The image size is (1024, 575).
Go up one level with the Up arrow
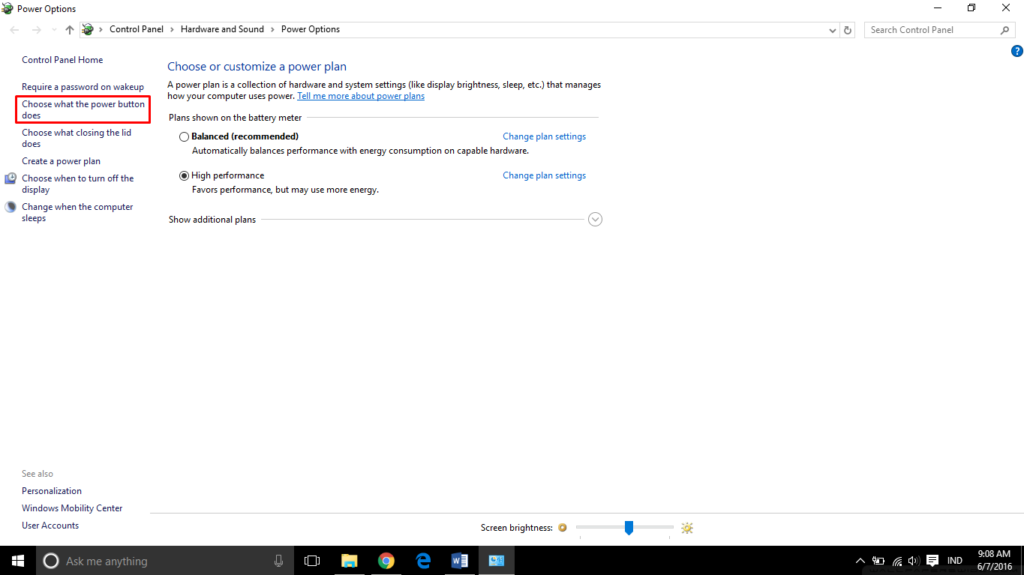coord(69,30)
